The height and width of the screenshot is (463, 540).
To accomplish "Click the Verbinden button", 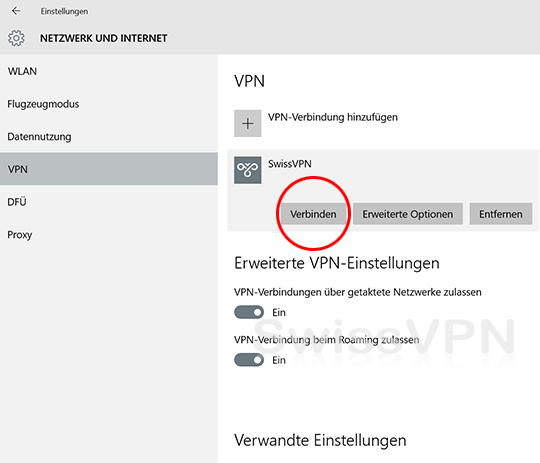I will click(313, 214).
